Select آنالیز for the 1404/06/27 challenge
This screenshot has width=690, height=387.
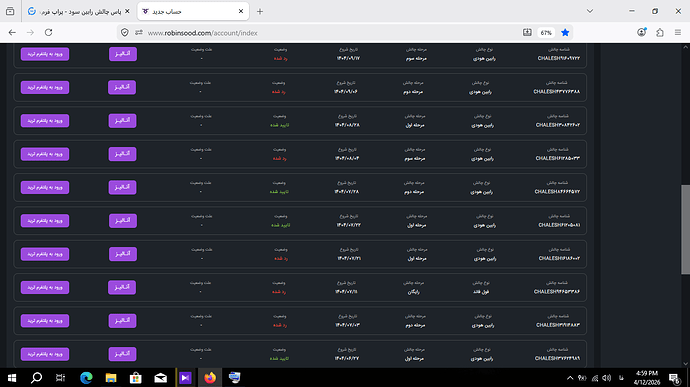click(122, 354)
